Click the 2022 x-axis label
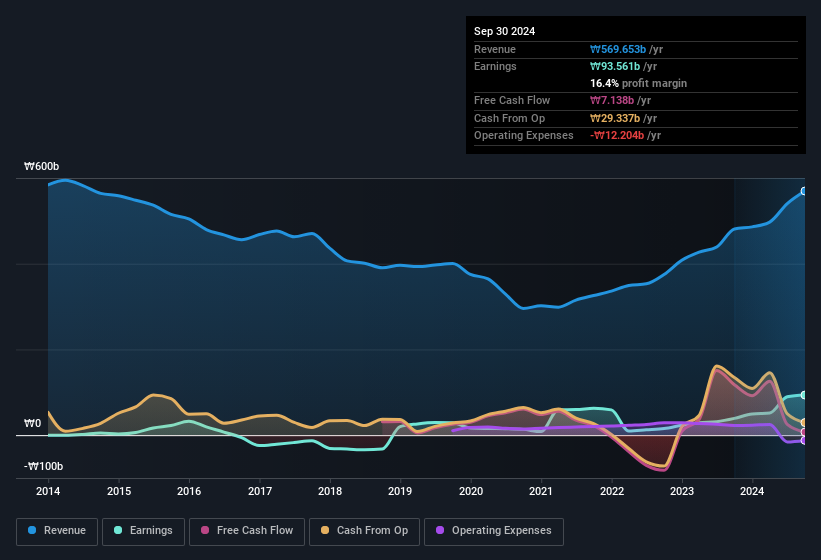This screenshot has width=821, height=560. (x=612, y=491)
